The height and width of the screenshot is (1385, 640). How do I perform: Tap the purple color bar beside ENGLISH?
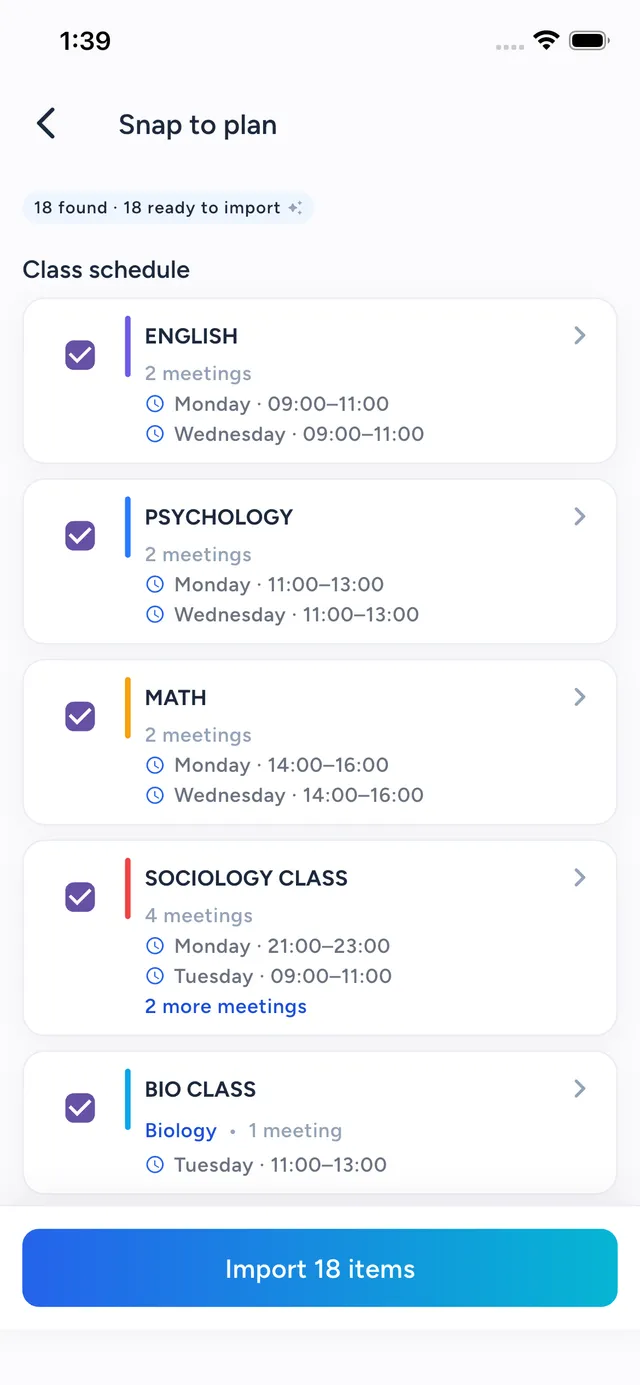pos(128,347)
